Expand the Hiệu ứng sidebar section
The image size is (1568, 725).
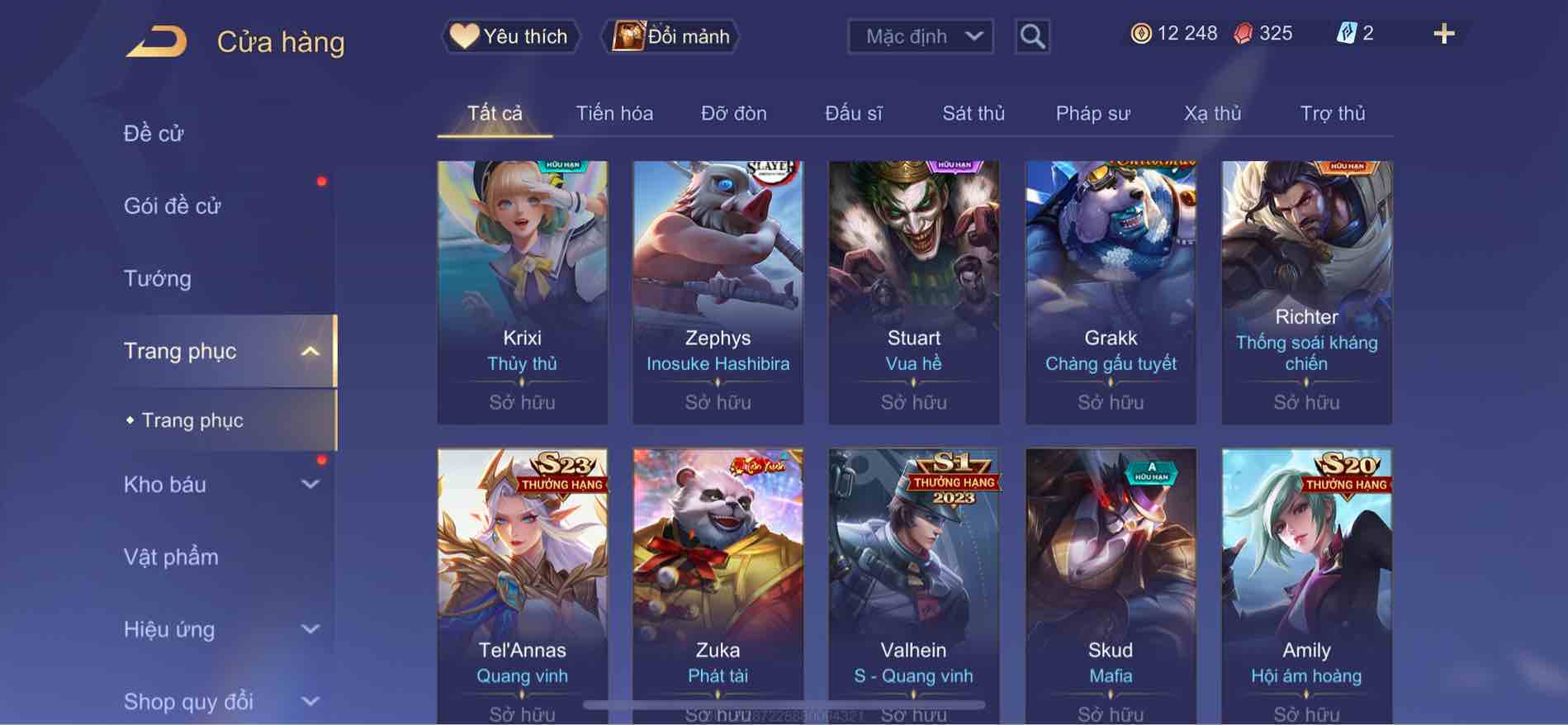click(x=310, y=629)
